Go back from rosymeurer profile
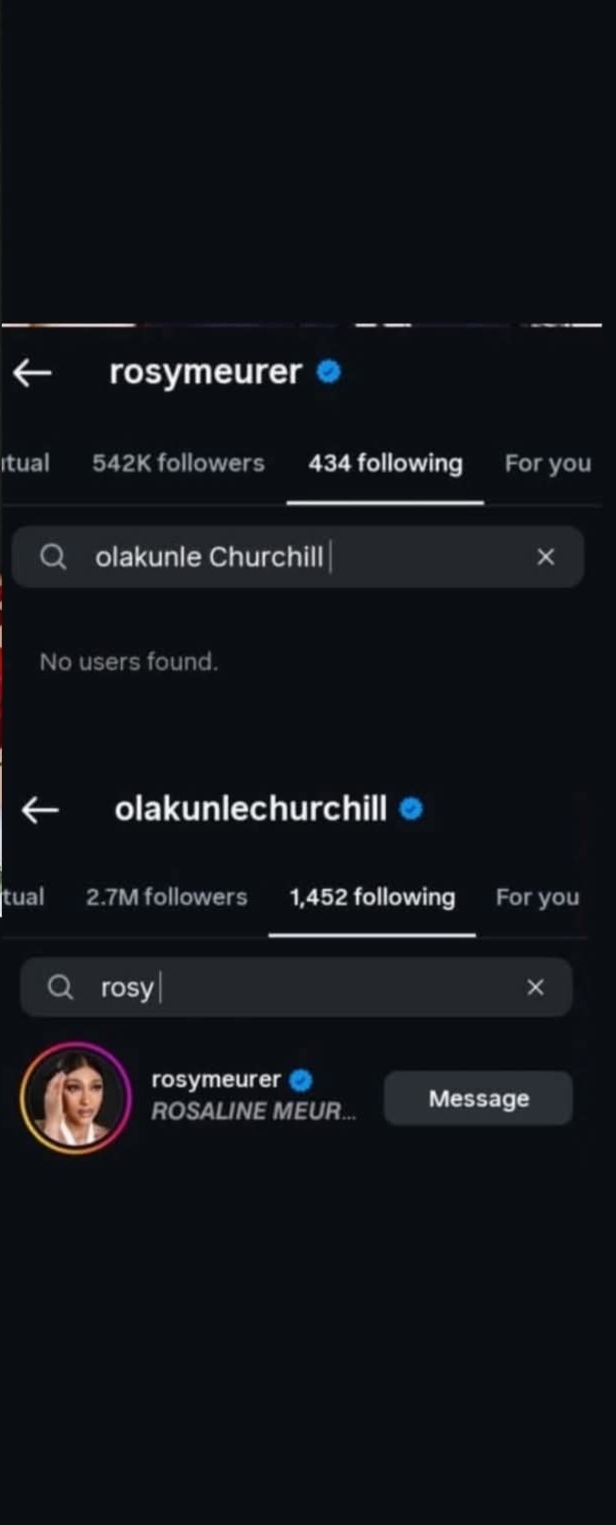 [x=32, y=373]
